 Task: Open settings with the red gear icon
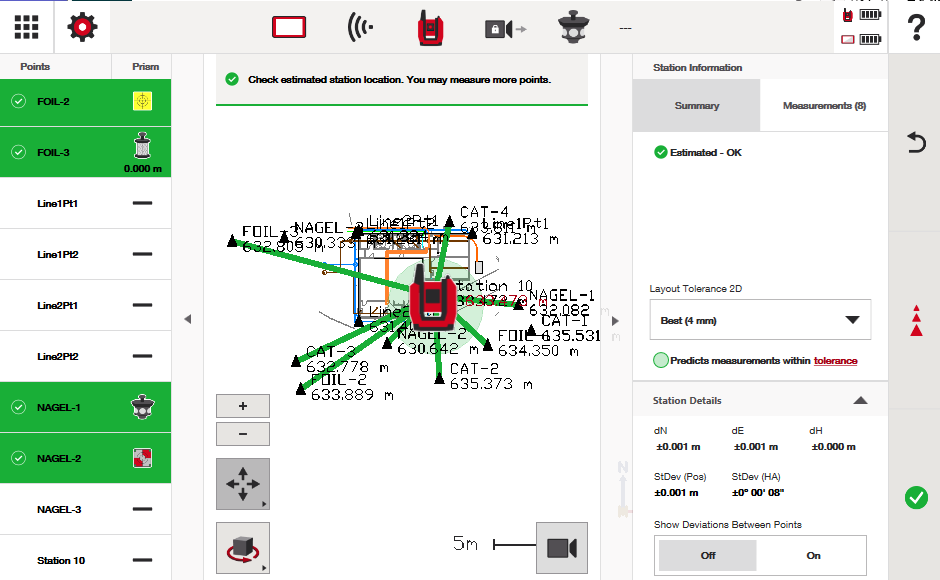(x=82, y=27)
